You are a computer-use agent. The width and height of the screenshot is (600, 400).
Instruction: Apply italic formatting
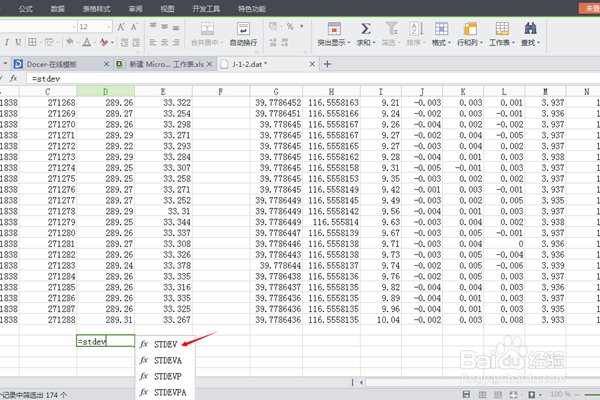coord(7,42)
